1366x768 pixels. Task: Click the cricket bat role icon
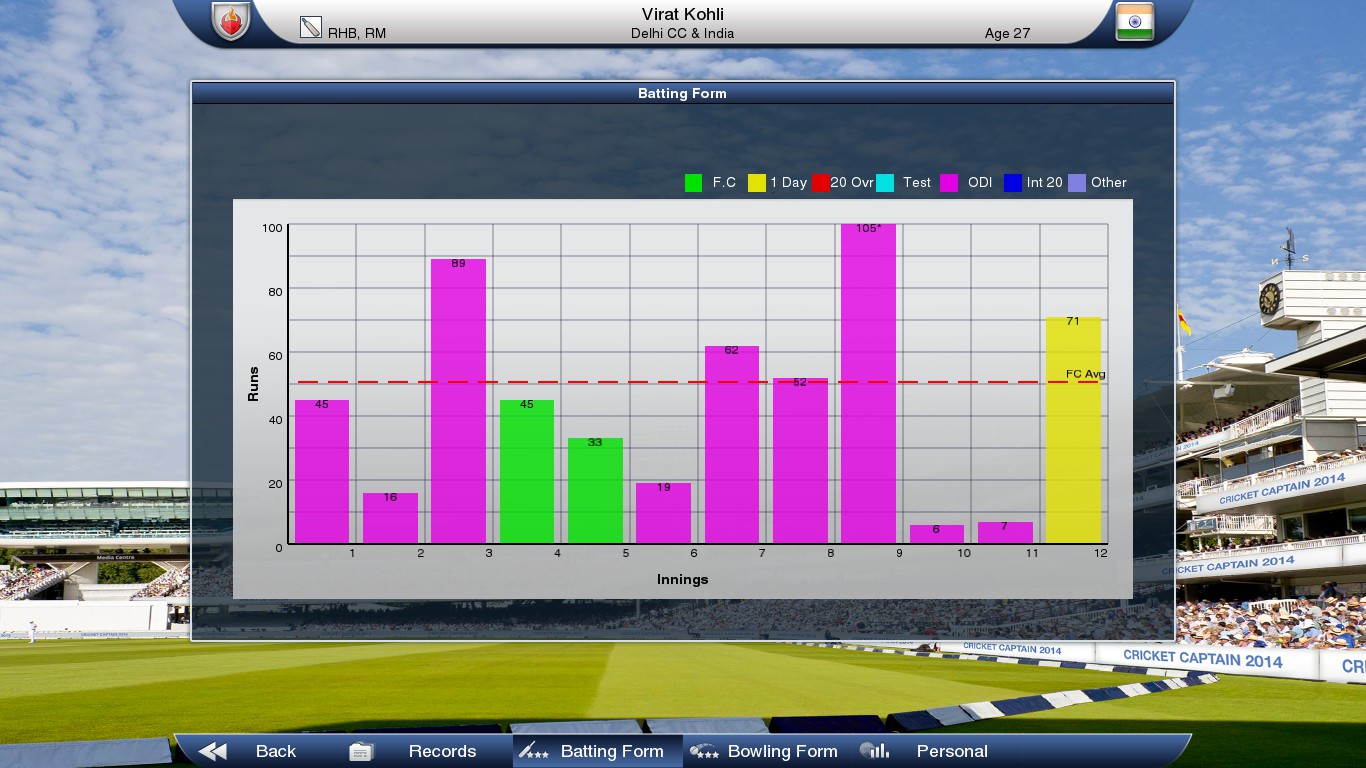point(311,27)
